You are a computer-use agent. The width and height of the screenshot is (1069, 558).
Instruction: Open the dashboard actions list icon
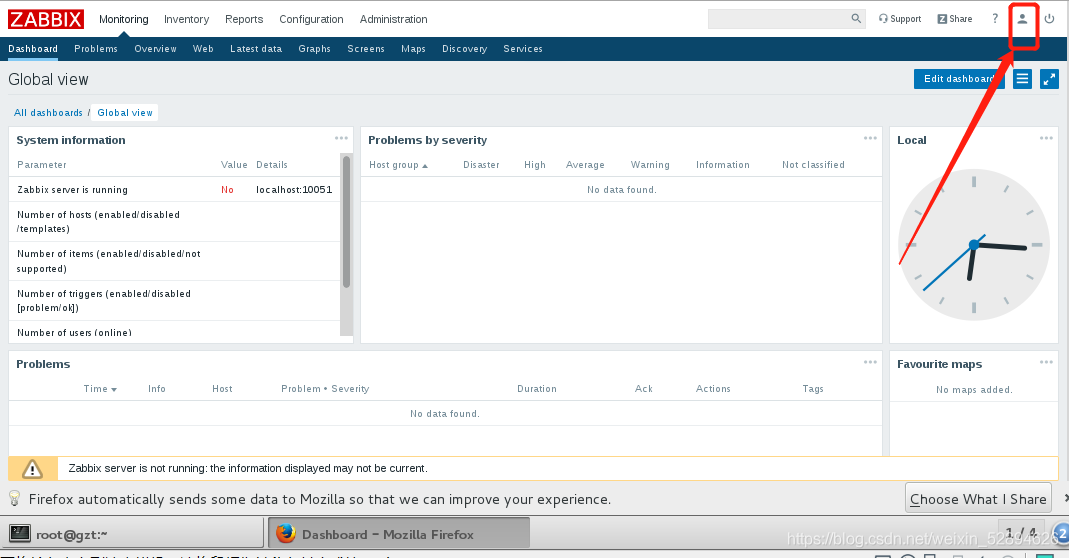point(1022,79)
